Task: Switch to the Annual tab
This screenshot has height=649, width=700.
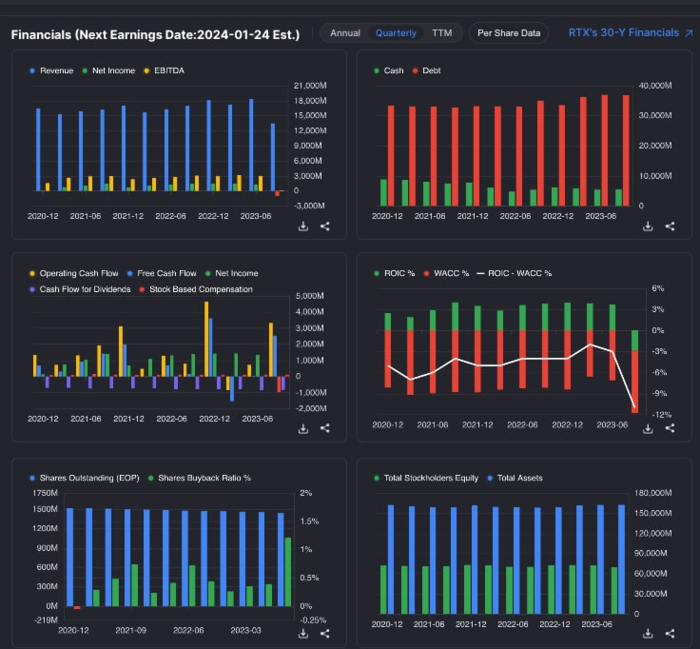Action: point(345,33)
